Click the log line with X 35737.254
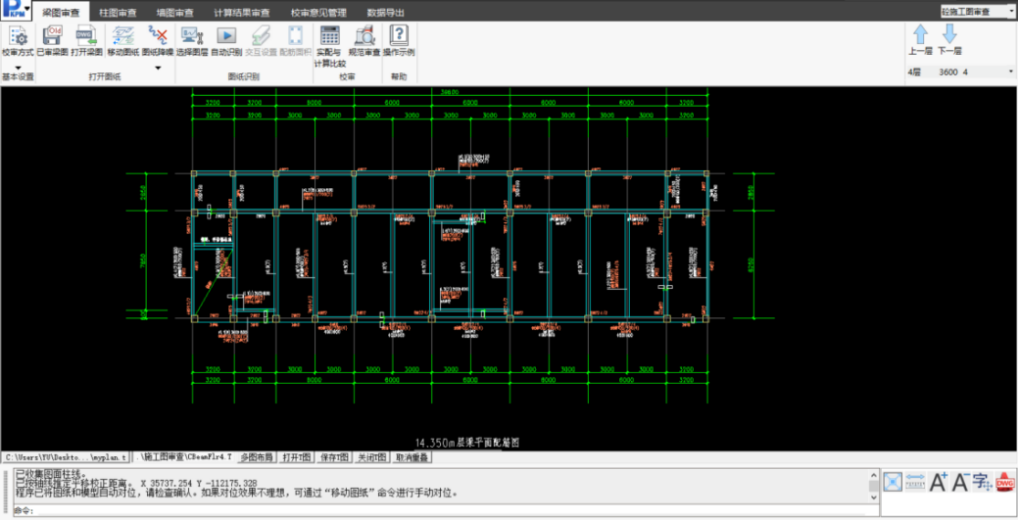Screen dimensions: 1018x520 [136, 484]
